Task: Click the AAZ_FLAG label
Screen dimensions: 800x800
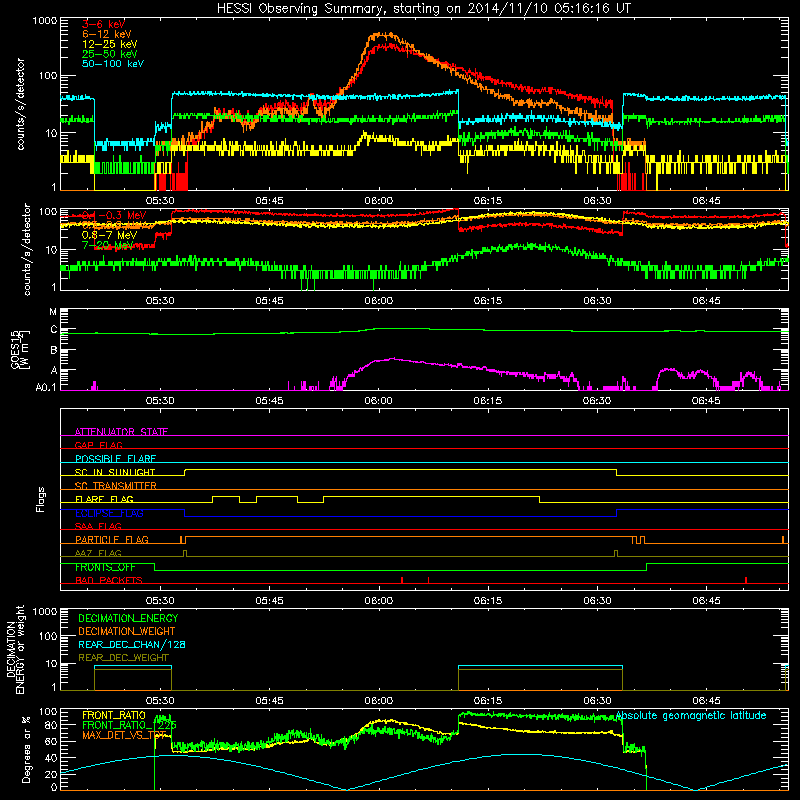Action: (x=98, y=553)
